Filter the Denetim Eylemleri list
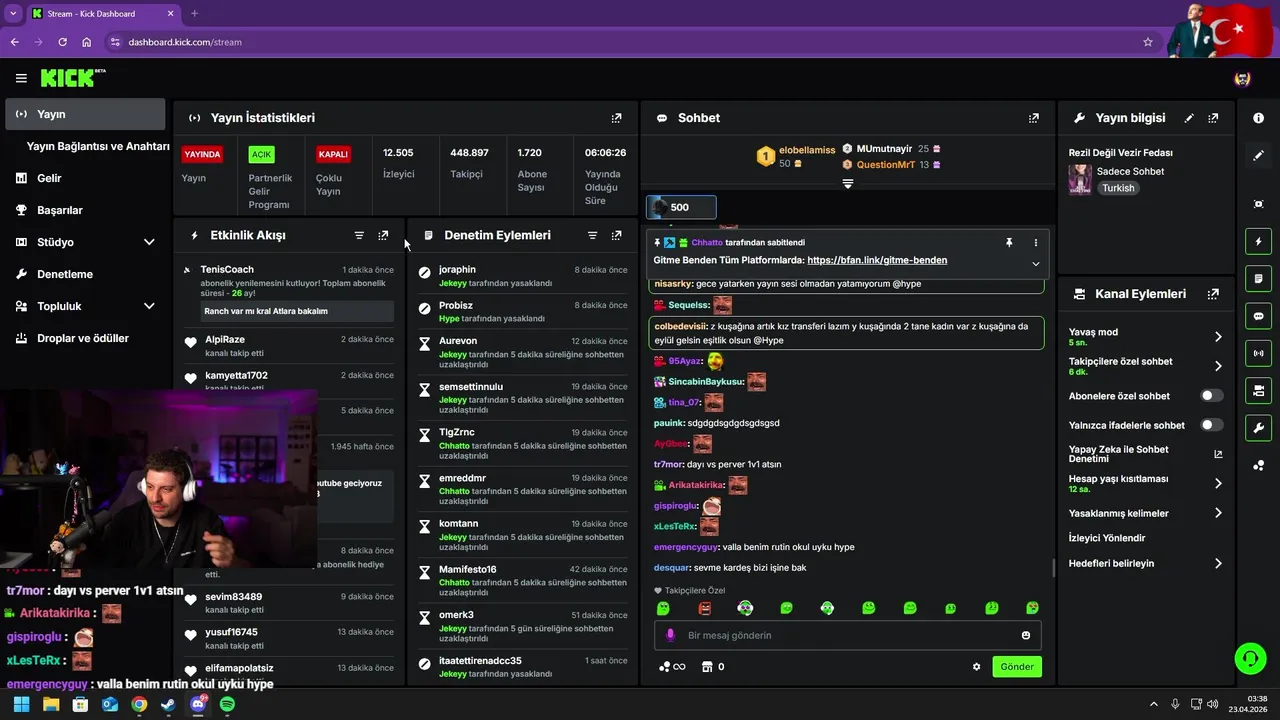The image size is (1280, 720). [x=592, y=235]
